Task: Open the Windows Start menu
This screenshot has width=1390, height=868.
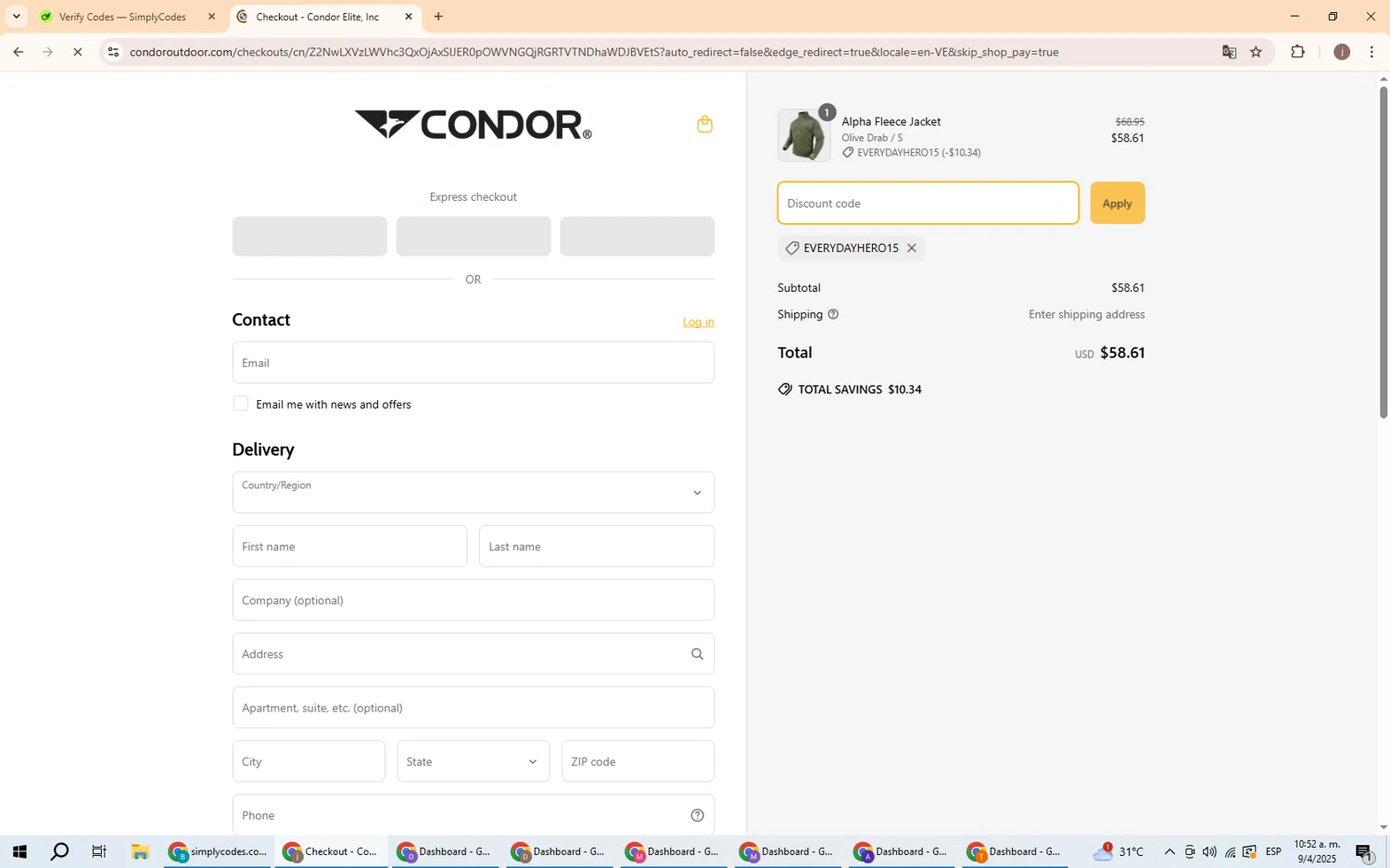Action: 19,852
